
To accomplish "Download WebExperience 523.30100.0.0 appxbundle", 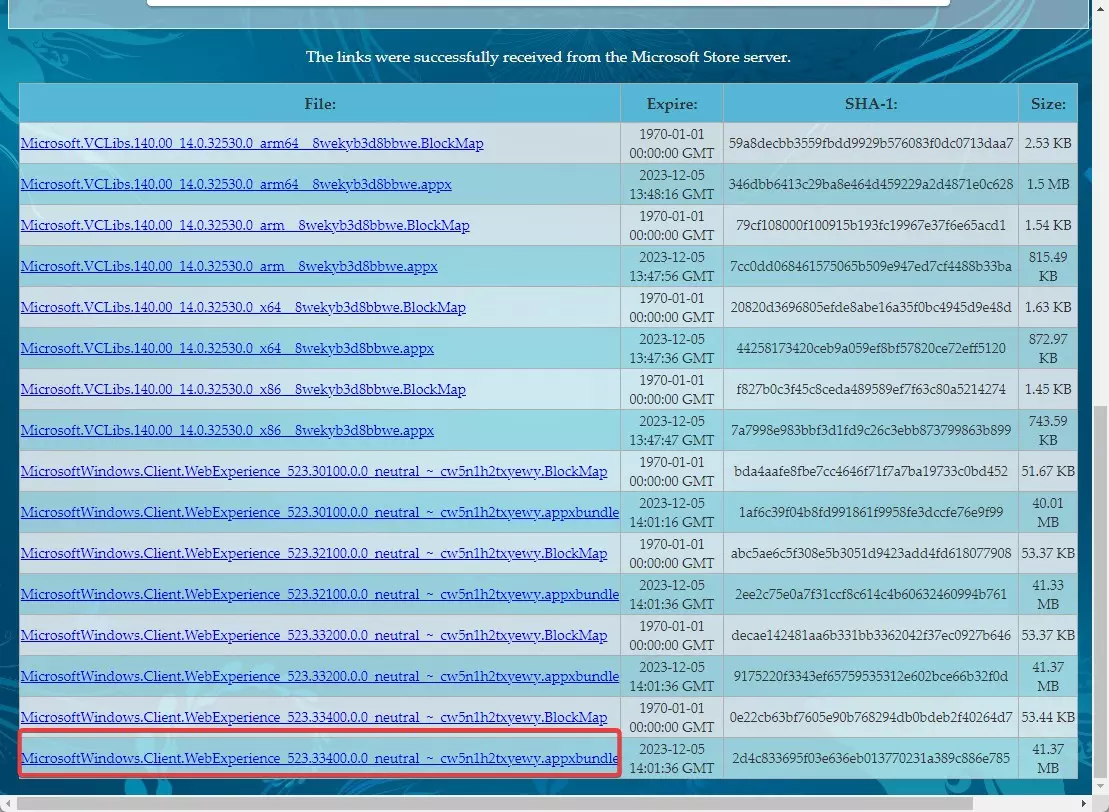I will pyautogui.click(x=320, y=512).
